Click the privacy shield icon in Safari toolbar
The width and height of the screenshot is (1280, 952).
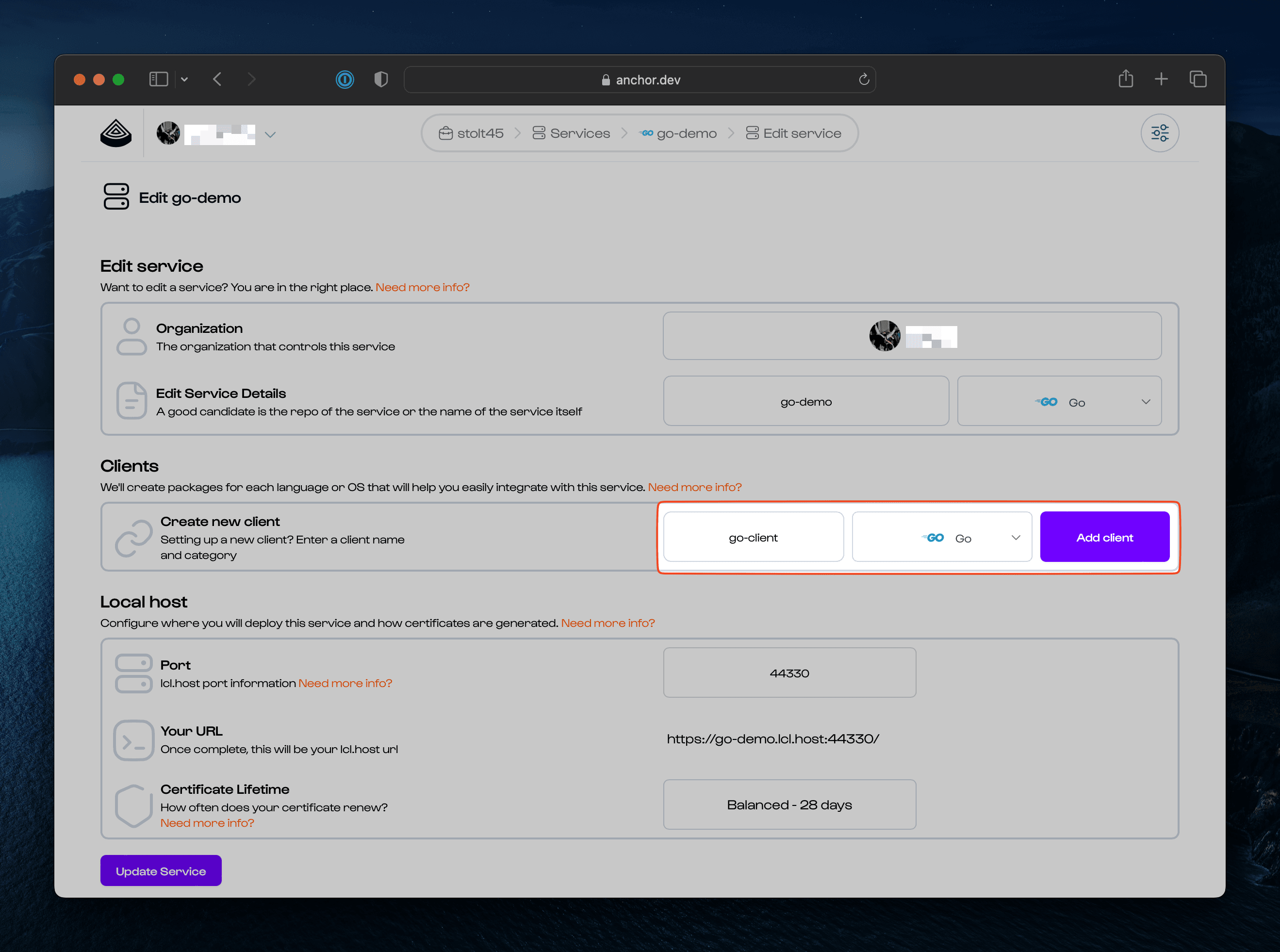click(x=381, y=80)
